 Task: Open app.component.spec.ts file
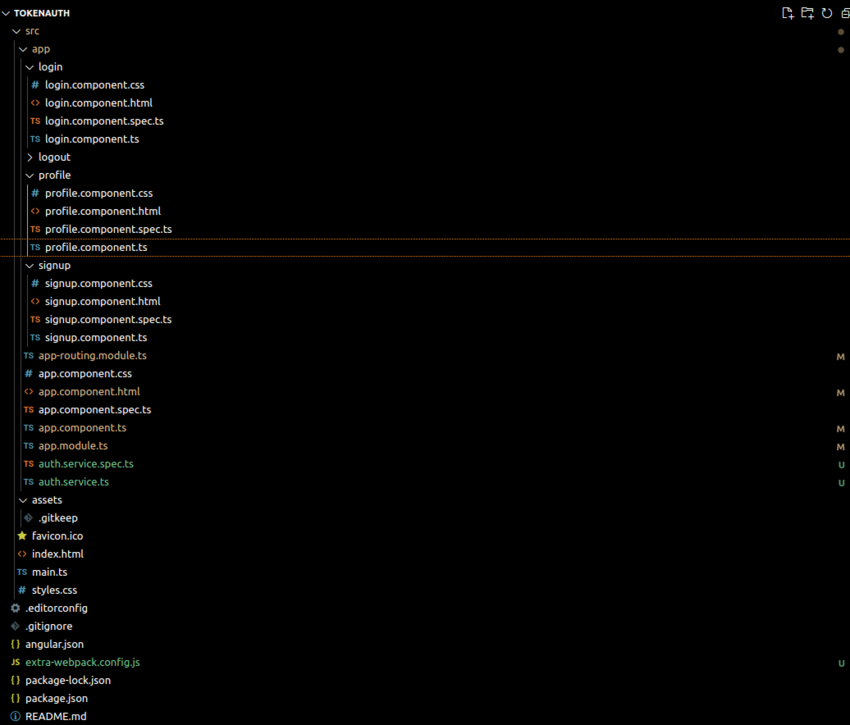tap(94, 410)
